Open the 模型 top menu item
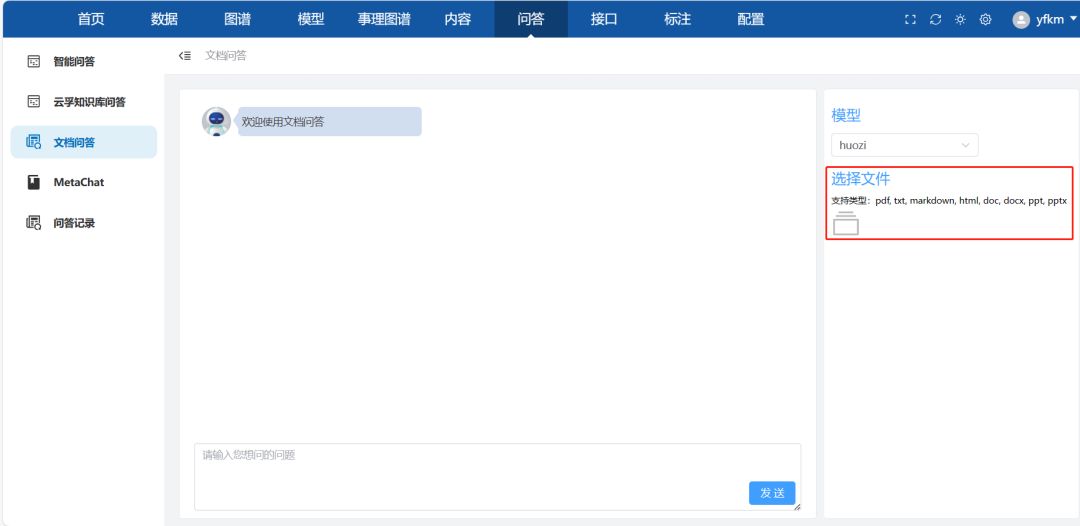The height and width of the screenshot is (526, 1080). tap(311, 19)
